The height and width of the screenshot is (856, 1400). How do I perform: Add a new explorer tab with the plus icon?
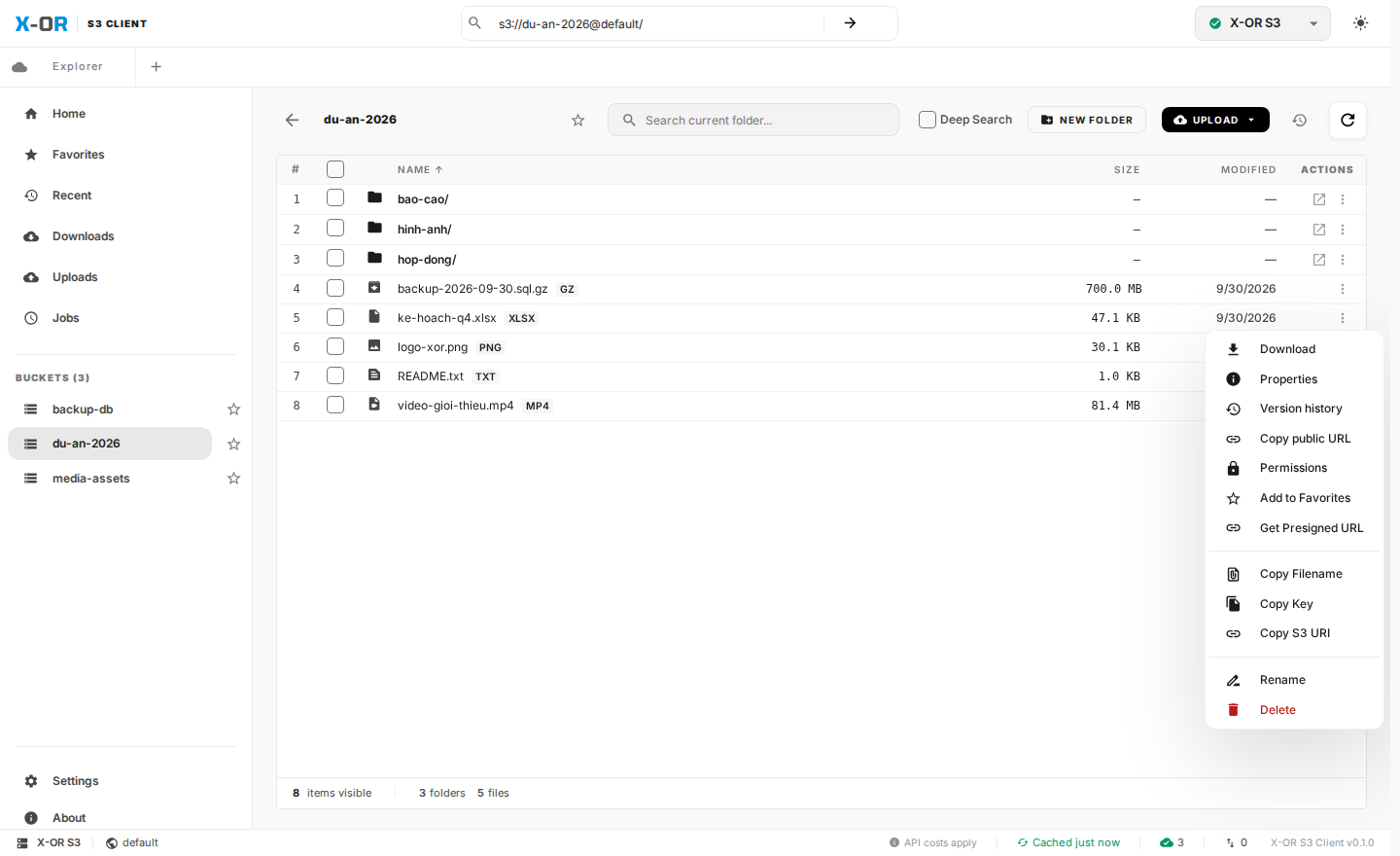156,67
